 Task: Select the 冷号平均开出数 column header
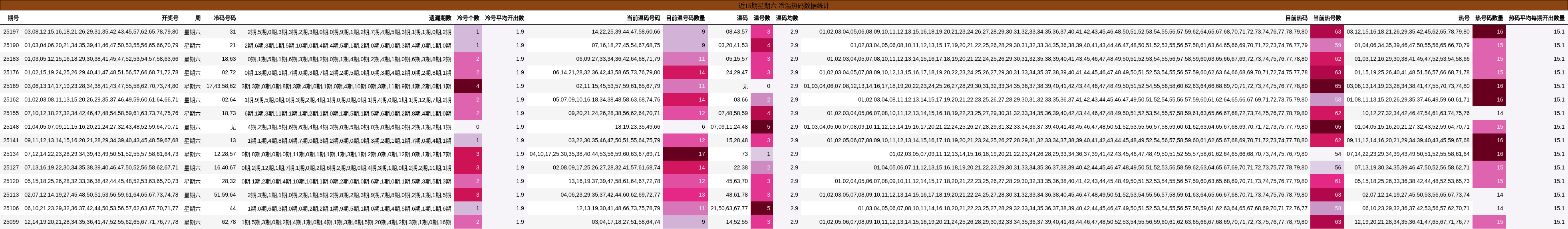(504, 18)
